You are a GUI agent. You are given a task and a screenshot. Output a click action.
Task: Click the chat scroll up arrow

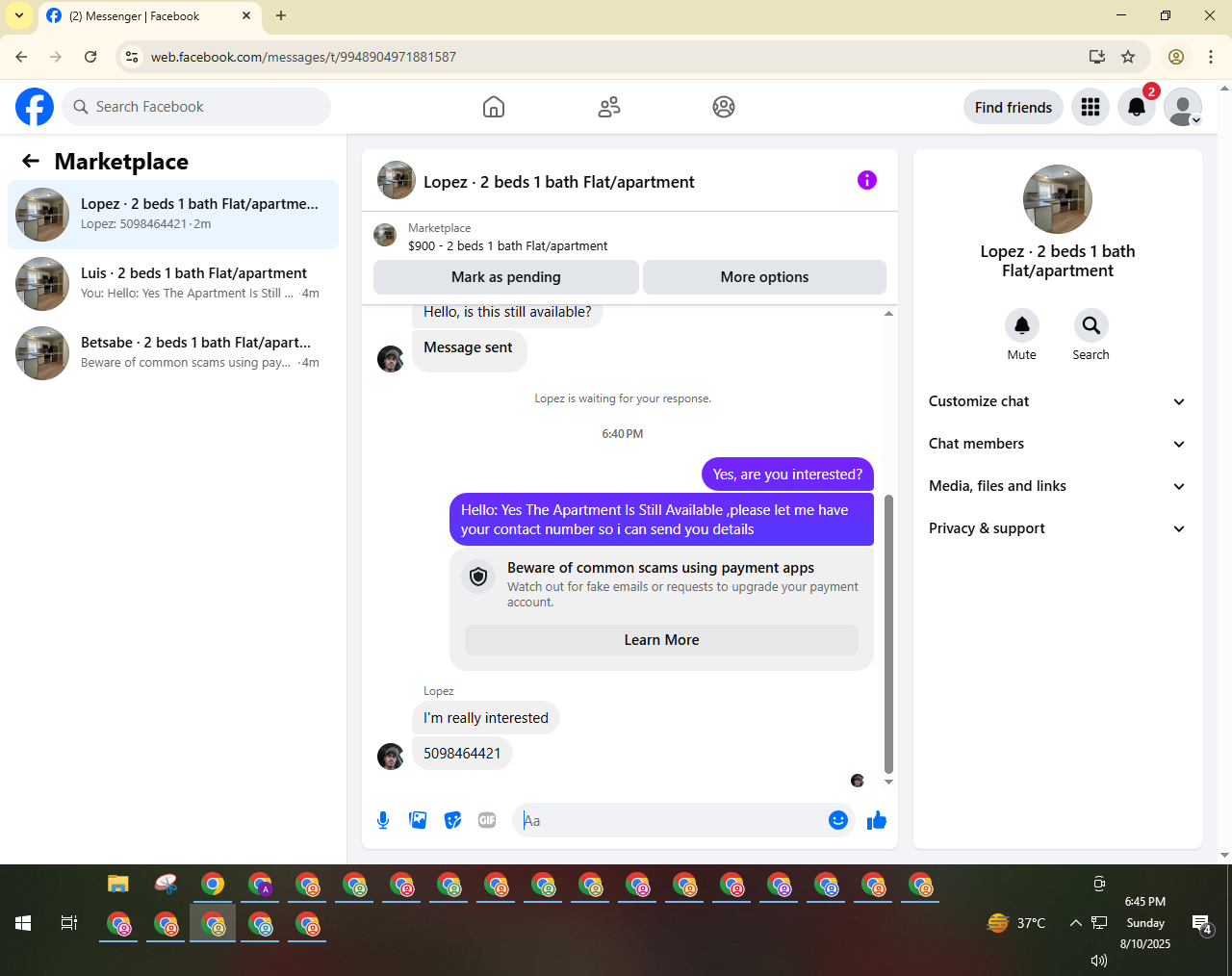click(x=888, y=313)
